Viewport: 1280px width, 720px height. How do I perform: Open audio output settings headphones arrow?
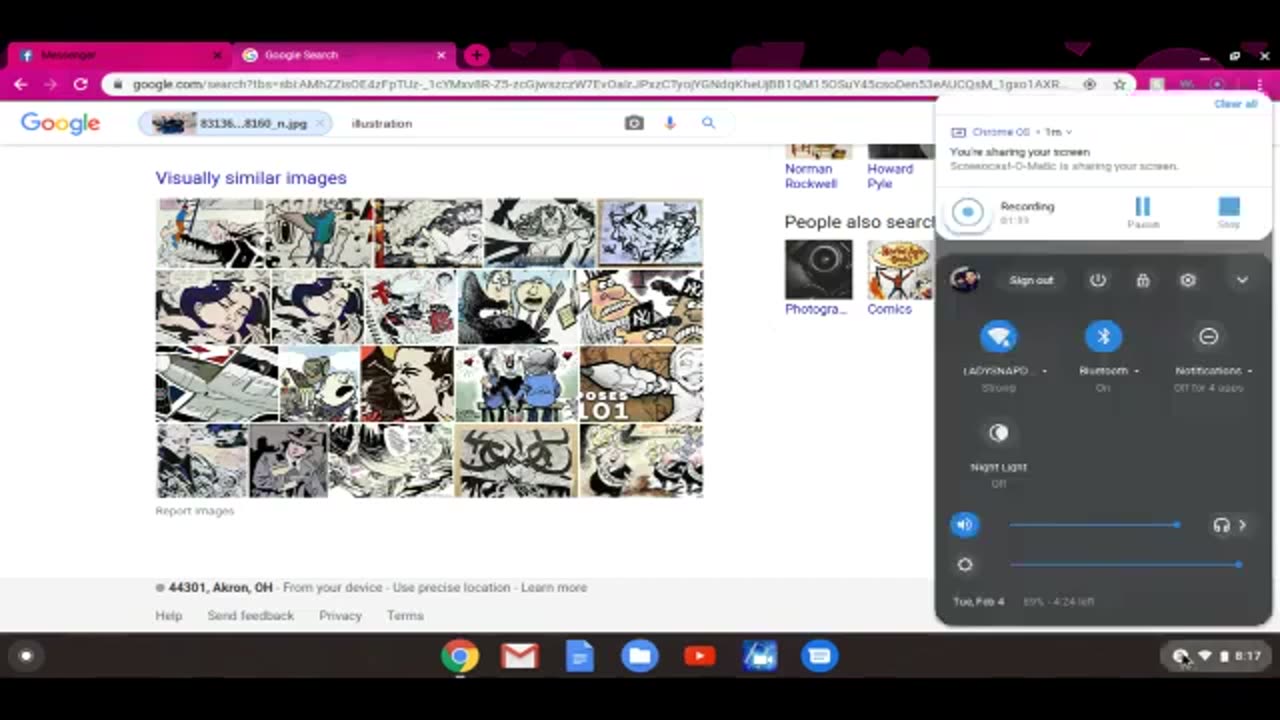(1231, 524)
